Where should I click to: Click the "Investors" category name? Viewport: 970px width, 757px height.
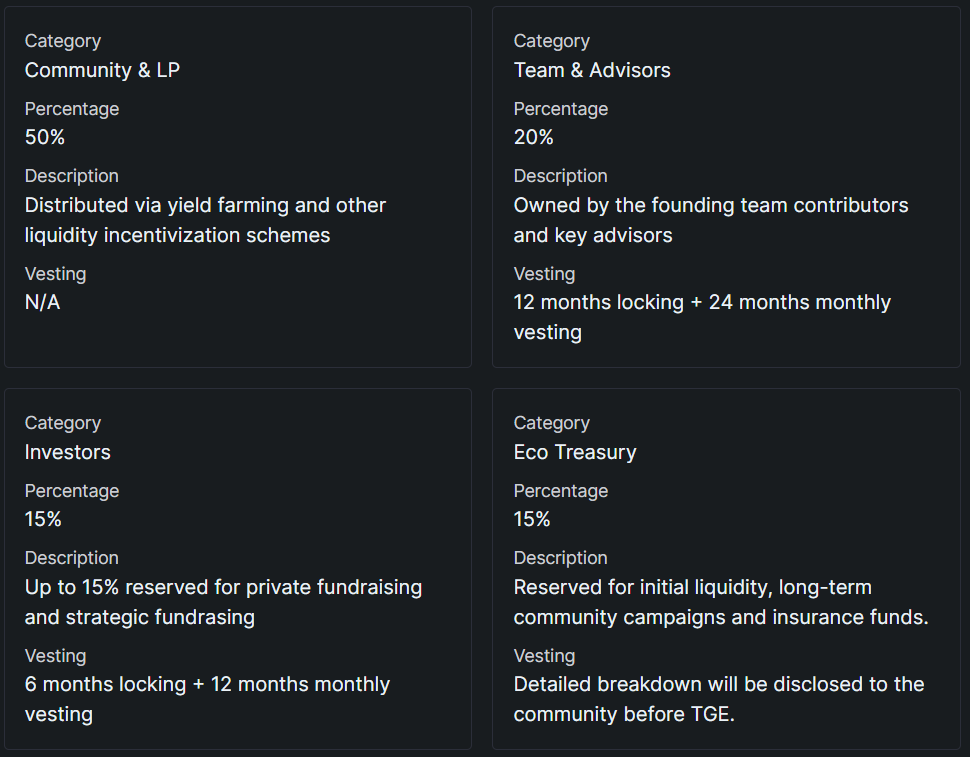pyautogui.click(x=68, y=452)
